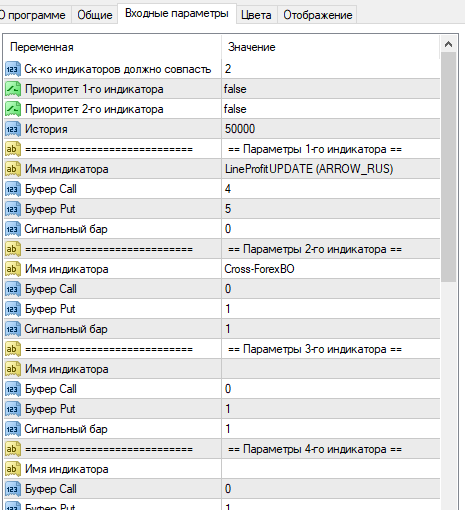Select empty name field of 3rd indicator
465x510 pixels.
[x=331, y=369]
